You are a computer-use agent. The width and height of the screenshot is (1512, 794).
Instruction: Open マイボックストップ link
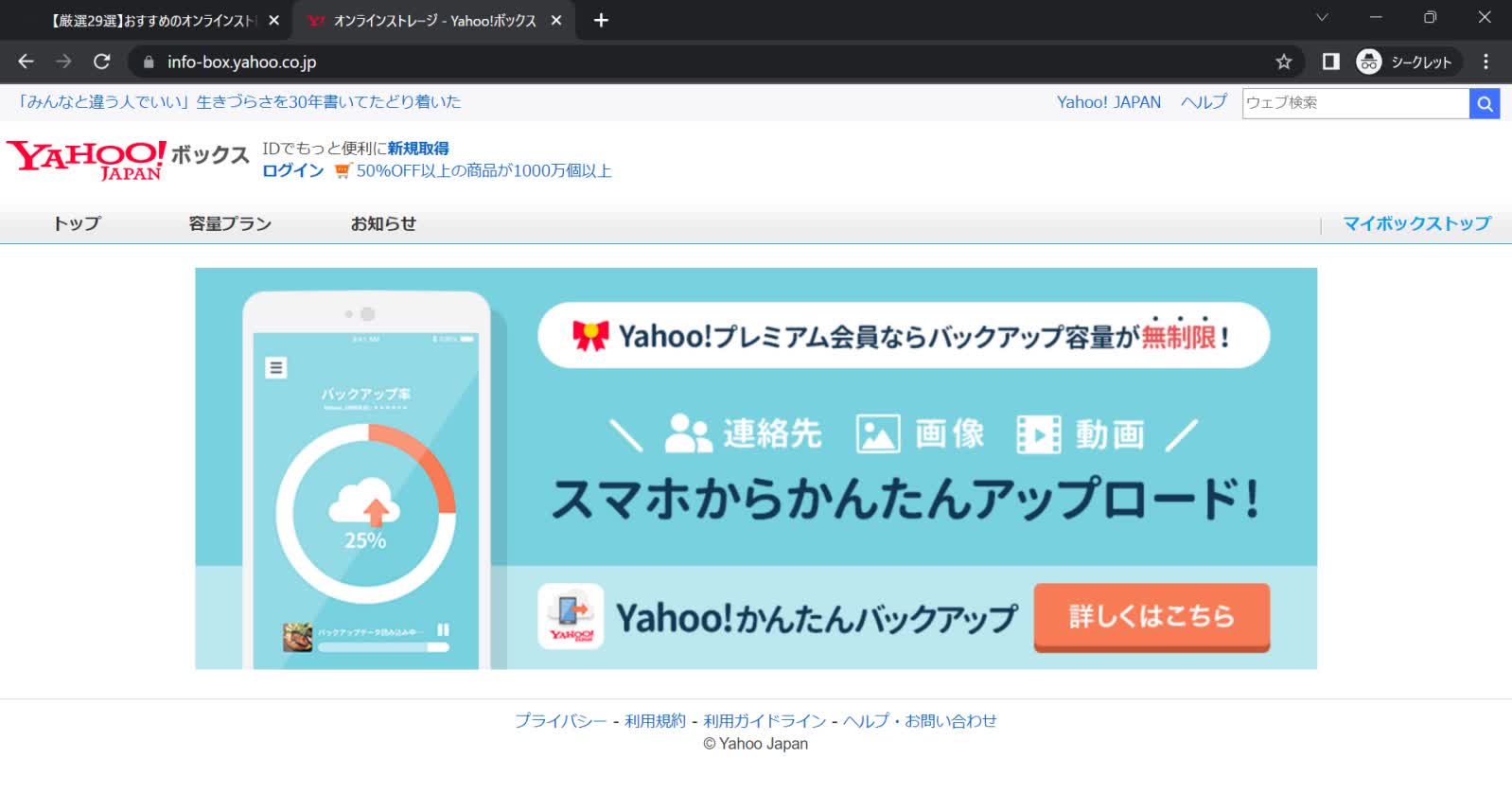pyautogui.click(x=1416, y=223)
